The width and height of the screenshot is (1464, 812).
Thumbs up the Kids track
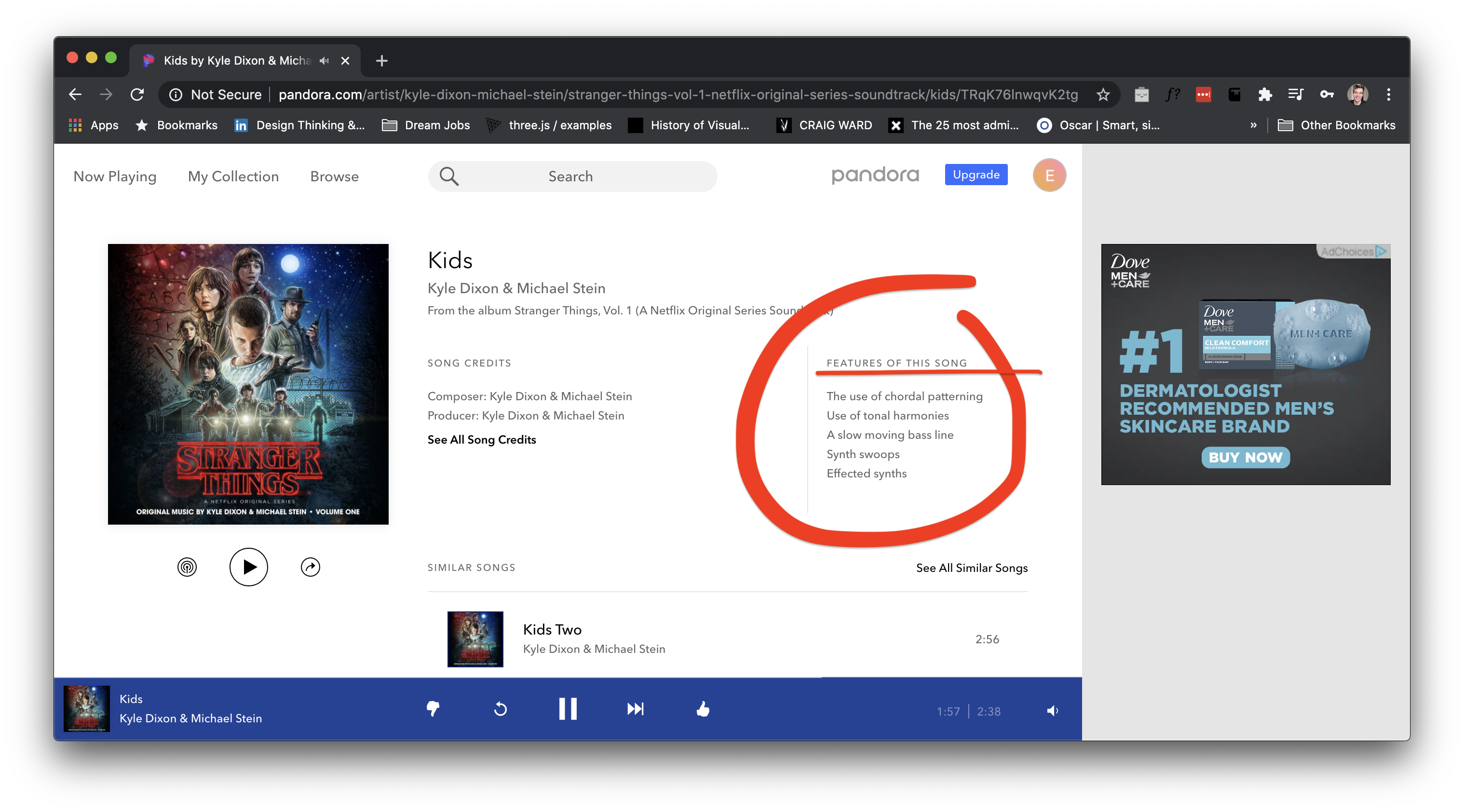pyautogui.click(x=703, y=709)
